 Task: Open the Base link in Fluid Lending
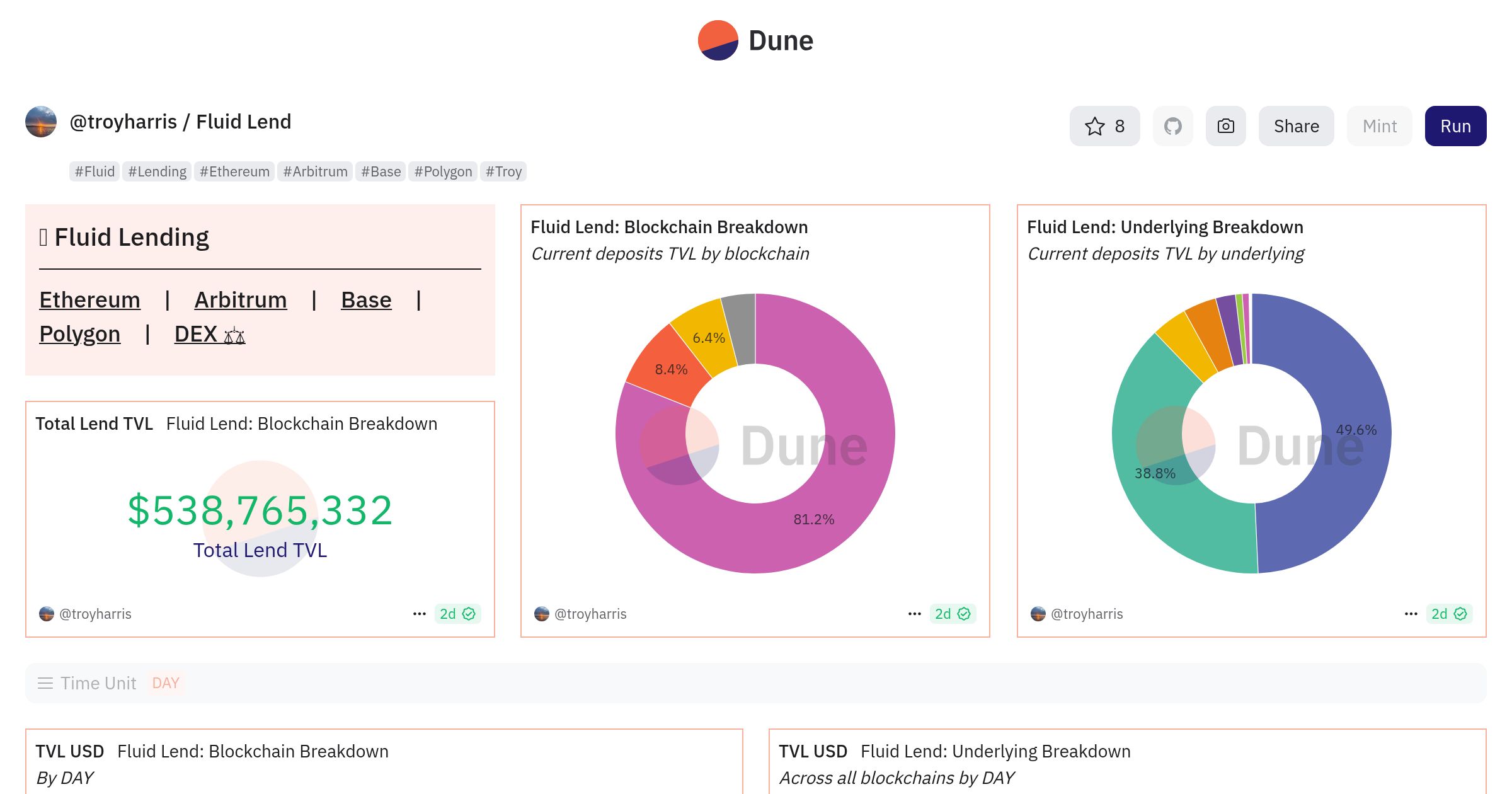click(366, 300)
